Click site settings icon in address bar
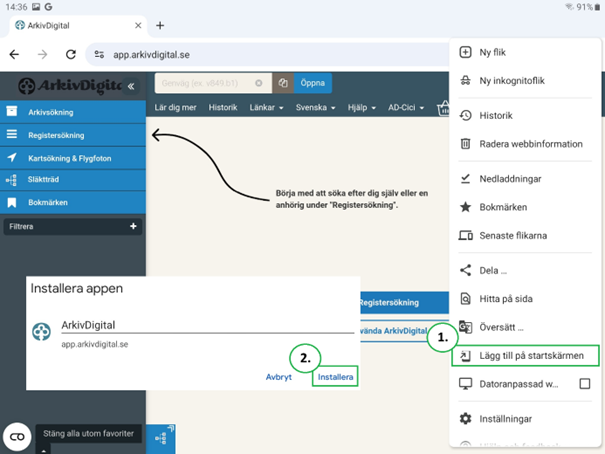 [99, 55]
